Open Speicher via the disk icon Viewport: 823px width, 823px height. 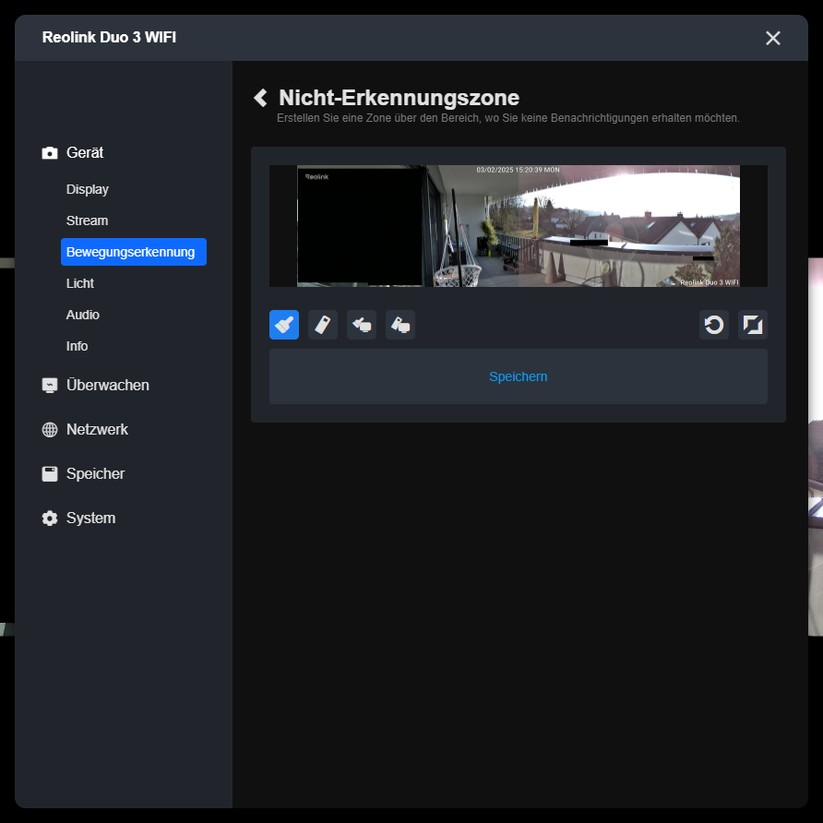[48, 473]
